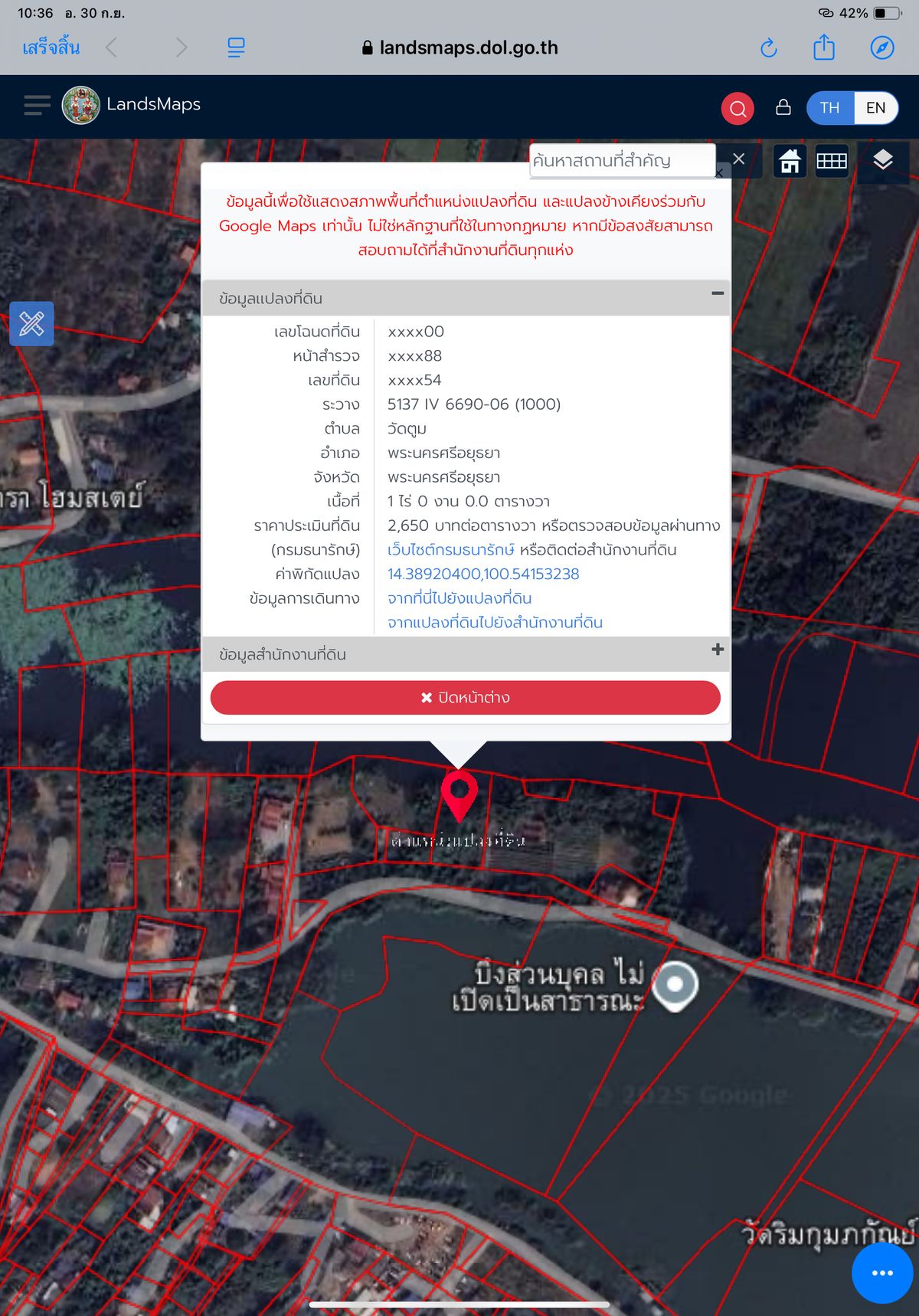Screen dimensions: 919x1316
Task: Open the map layers icon
Action: click(x=882, y=160)
